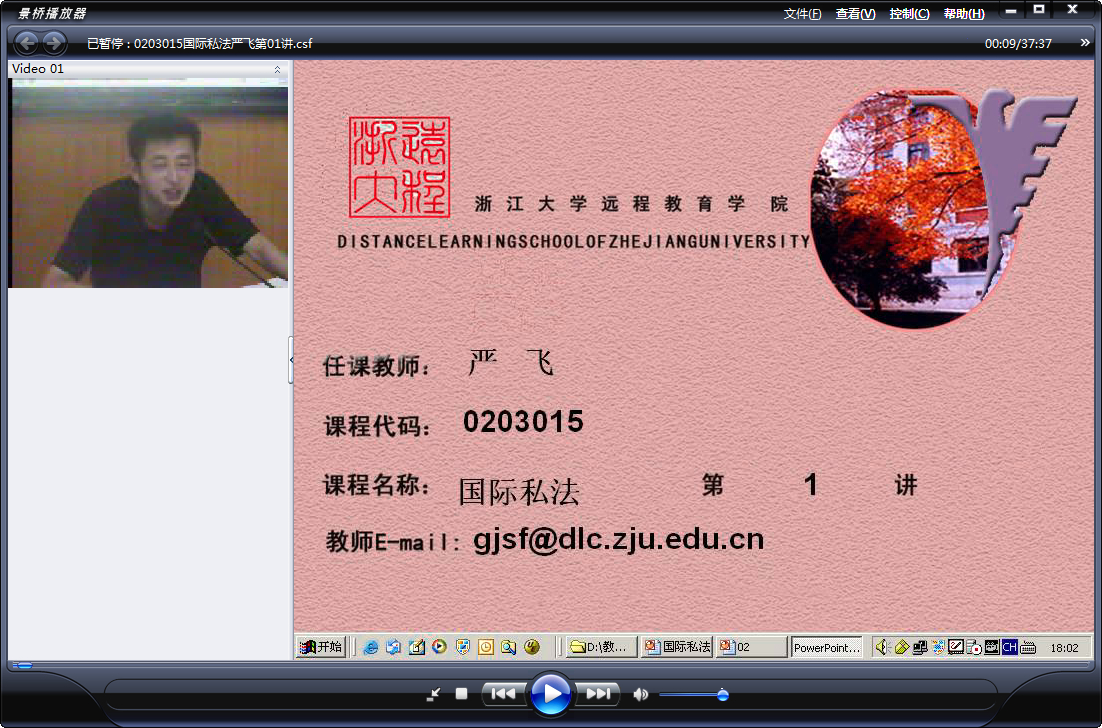
Task: Collapse the Video 01 panel chevron
Action: click(277, 69)
